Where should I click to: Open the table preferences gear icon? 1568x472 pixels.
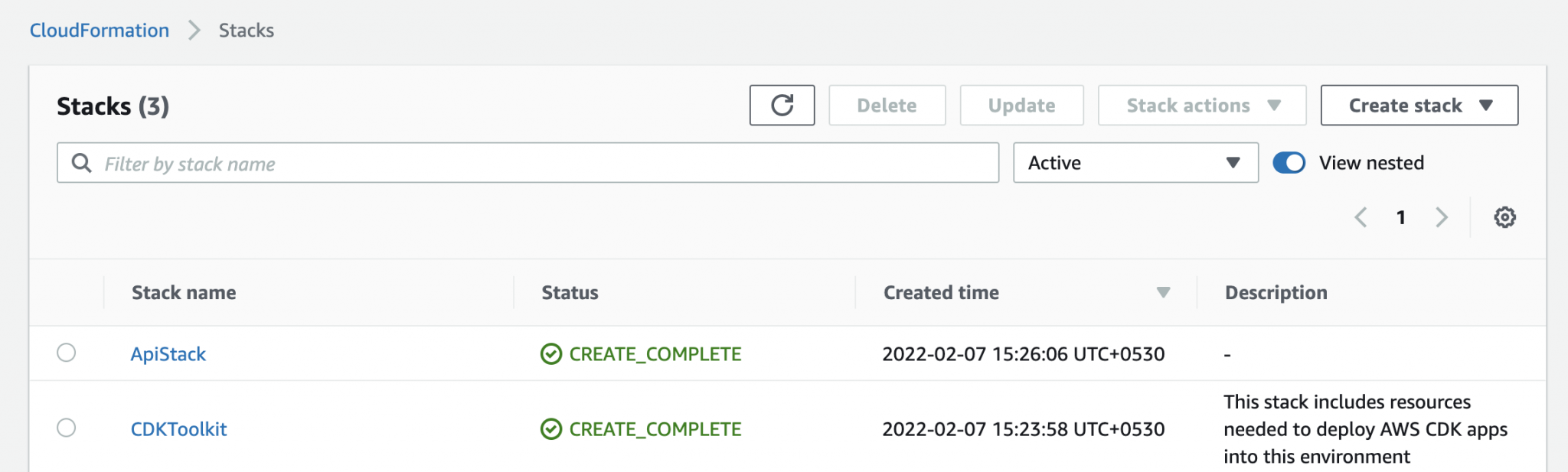click(1505, 217)
